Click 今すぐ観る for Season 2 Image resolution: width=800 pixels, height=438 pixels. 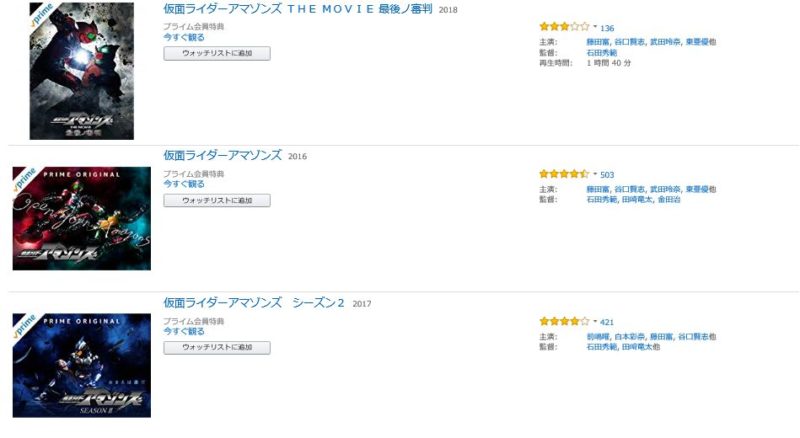point(184,331)
